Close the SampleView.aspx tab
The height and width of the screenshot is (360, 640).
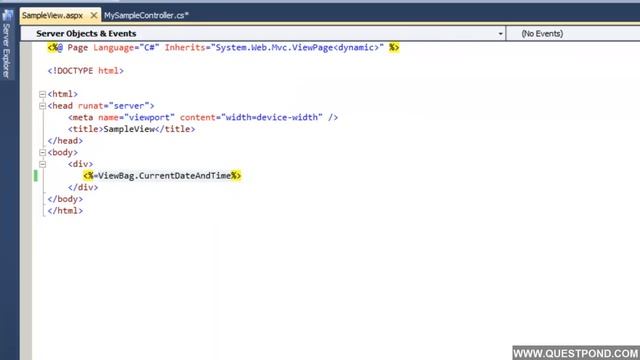(x=94, y=16)
